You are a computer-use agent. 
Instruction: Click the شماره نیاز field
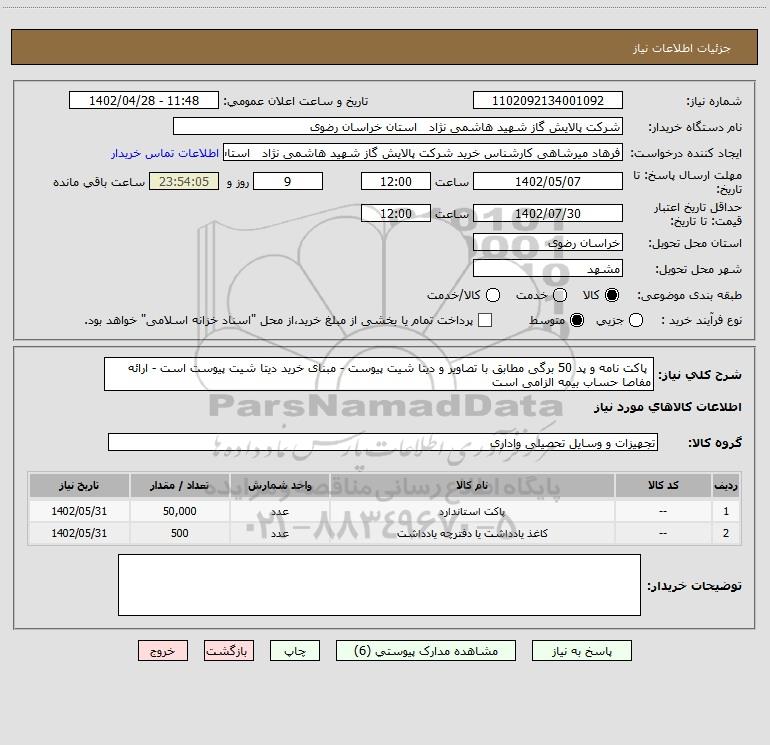[547, 101]
